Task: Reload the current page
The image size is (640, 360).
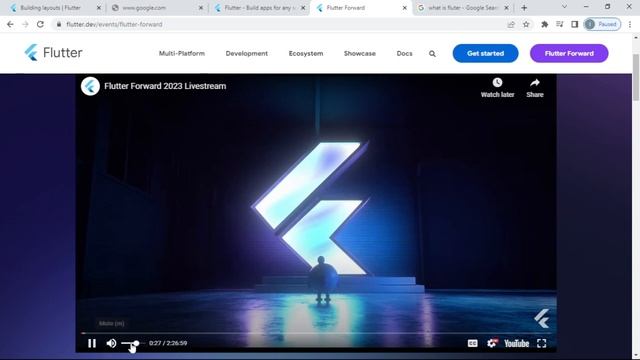Action: coord(40,24)
